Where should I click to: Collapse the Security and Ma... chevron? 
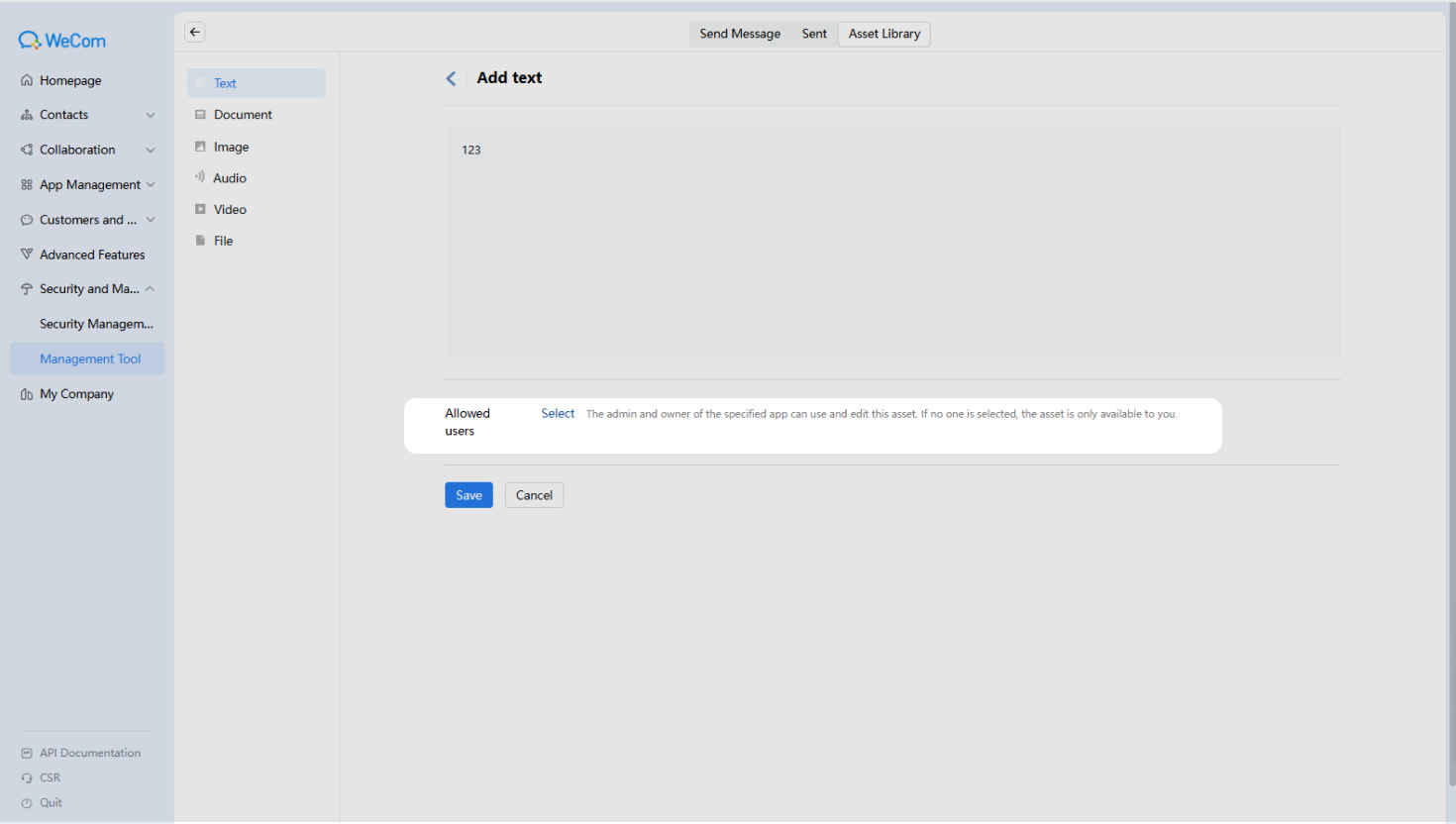tap(151, 289)
